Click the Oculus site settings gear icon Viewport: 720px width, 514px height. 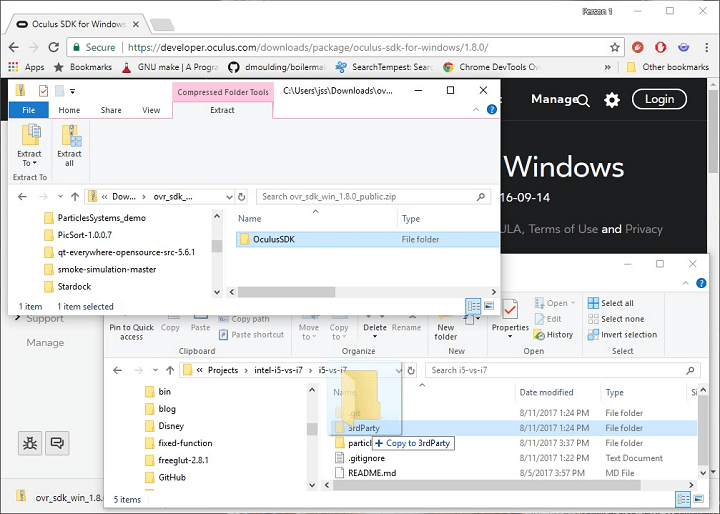(x=612, y=99)
